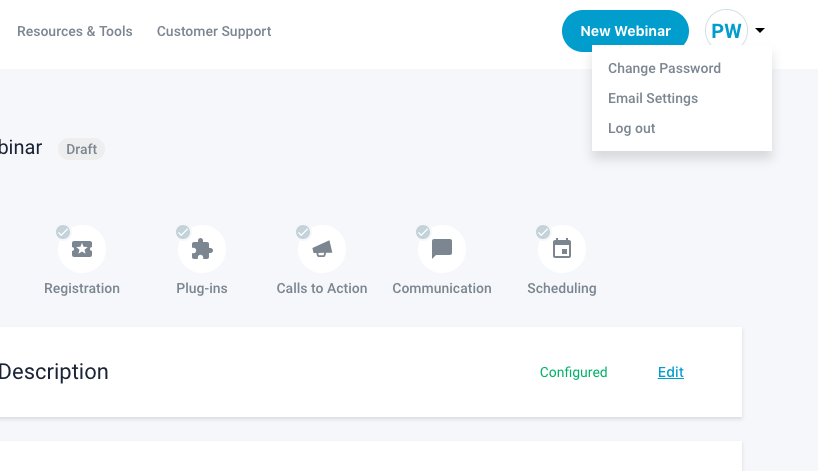Collapse the account dropdown arrow

760,31
